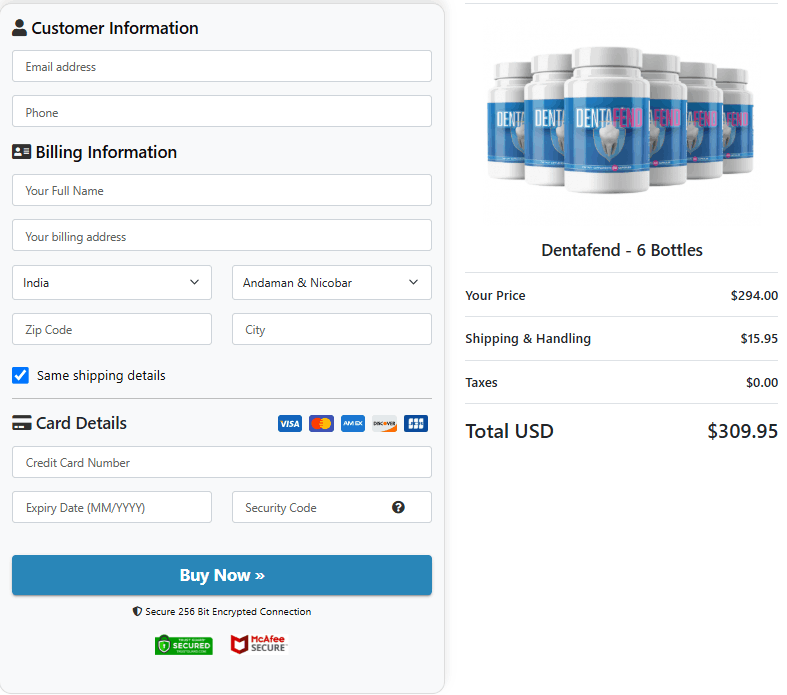Uncheck the Same shipping details checkbox
The image size is (787, 695).
[x=21, y=375]
